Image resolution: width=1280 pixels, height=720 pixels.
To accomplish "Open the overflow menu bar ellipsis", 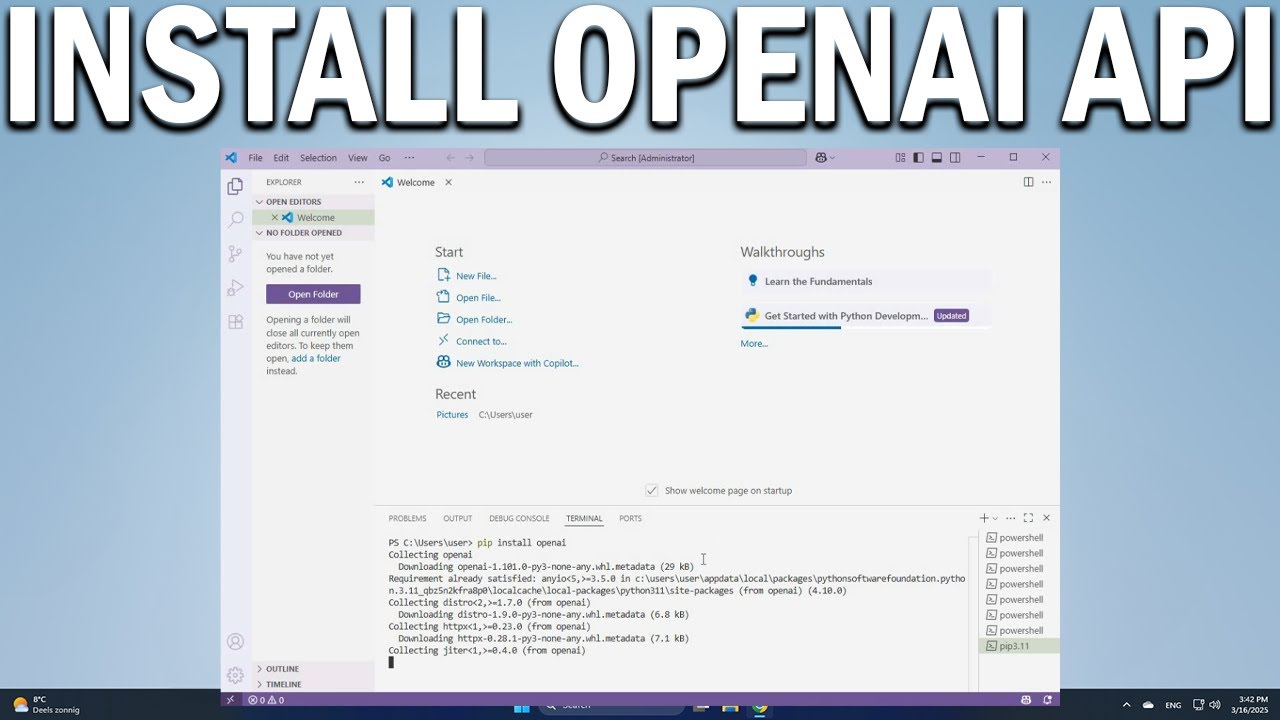I will click(409, 158).
